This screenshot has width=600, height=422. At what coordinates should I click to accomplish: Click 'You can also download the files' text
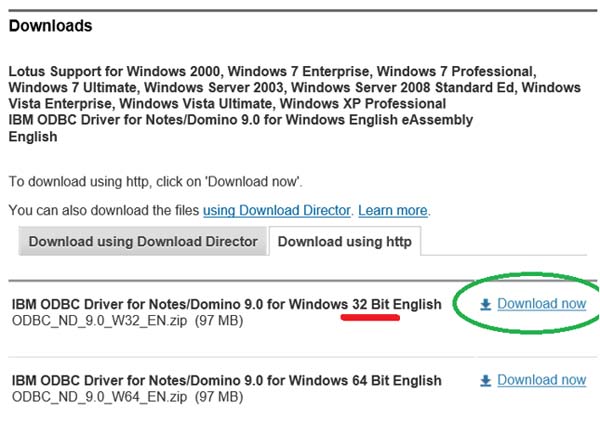pyautogui.click(x=104, y=211)
